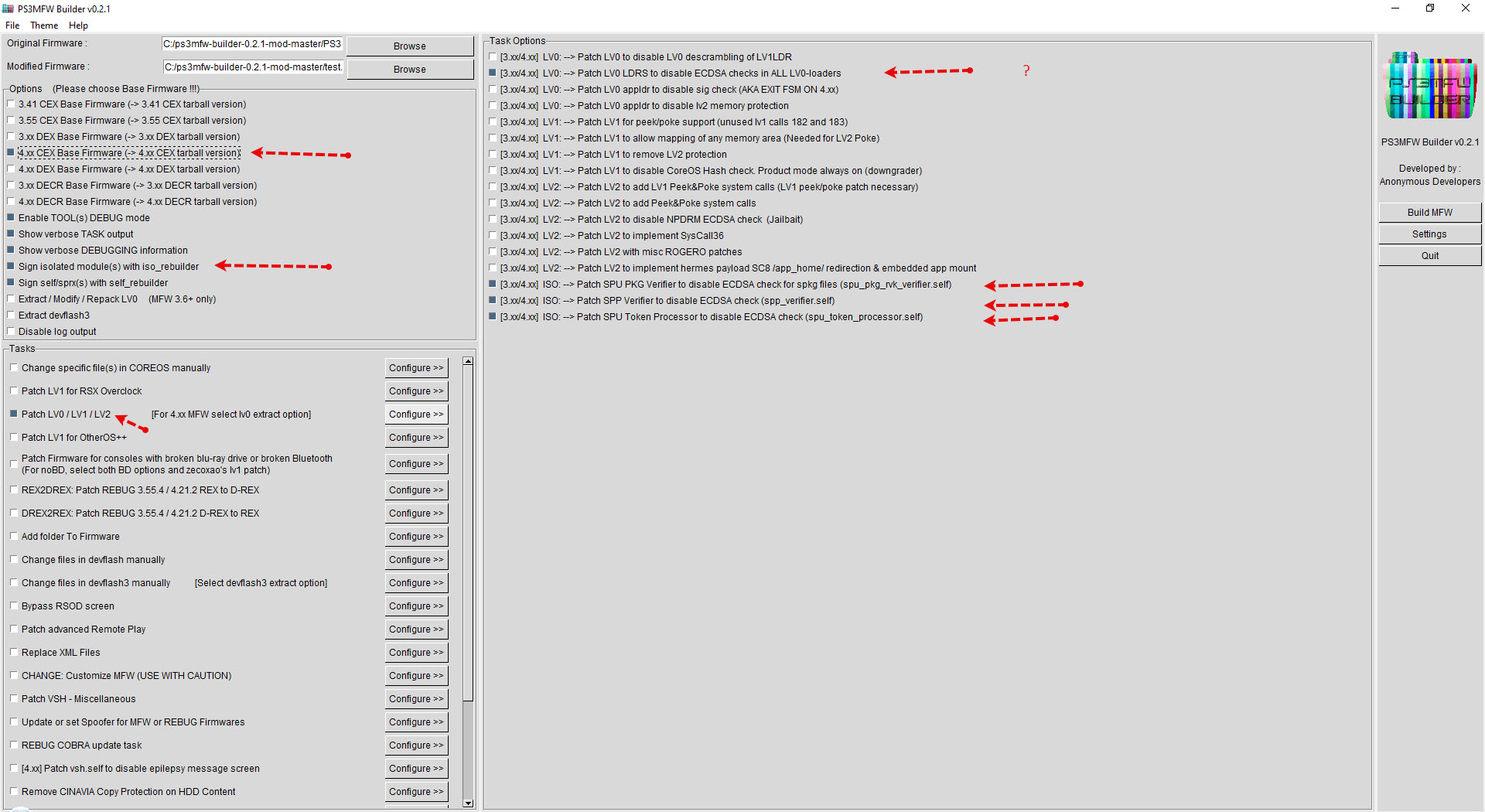Browse for the Modified Firmware file
The height and width of the screenshot is (812, 1485).
point(410,70)
